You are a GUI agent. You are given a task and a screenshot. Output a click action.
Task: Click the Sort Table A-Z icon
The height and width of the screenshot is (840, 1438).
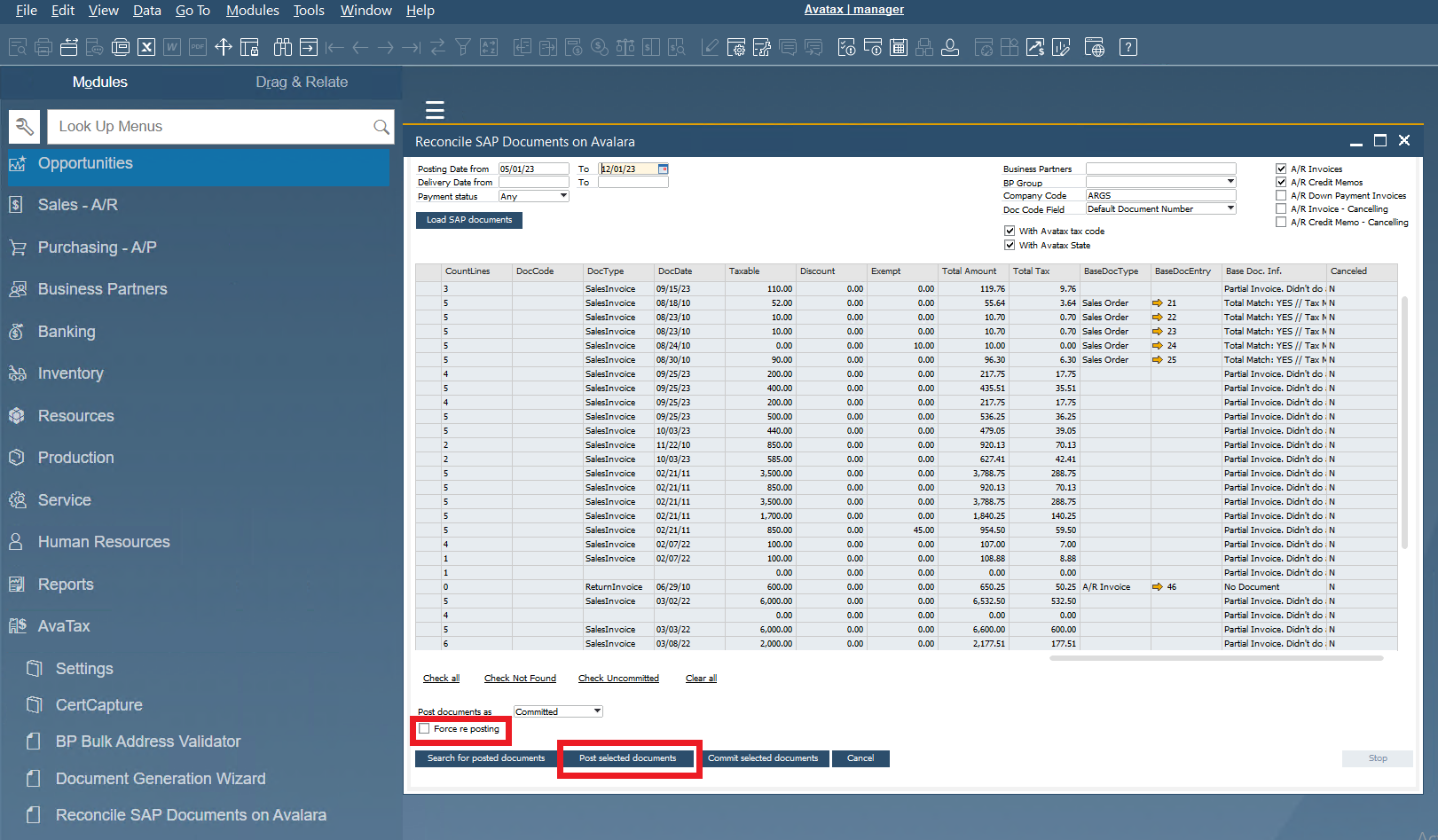coord(489,46)
